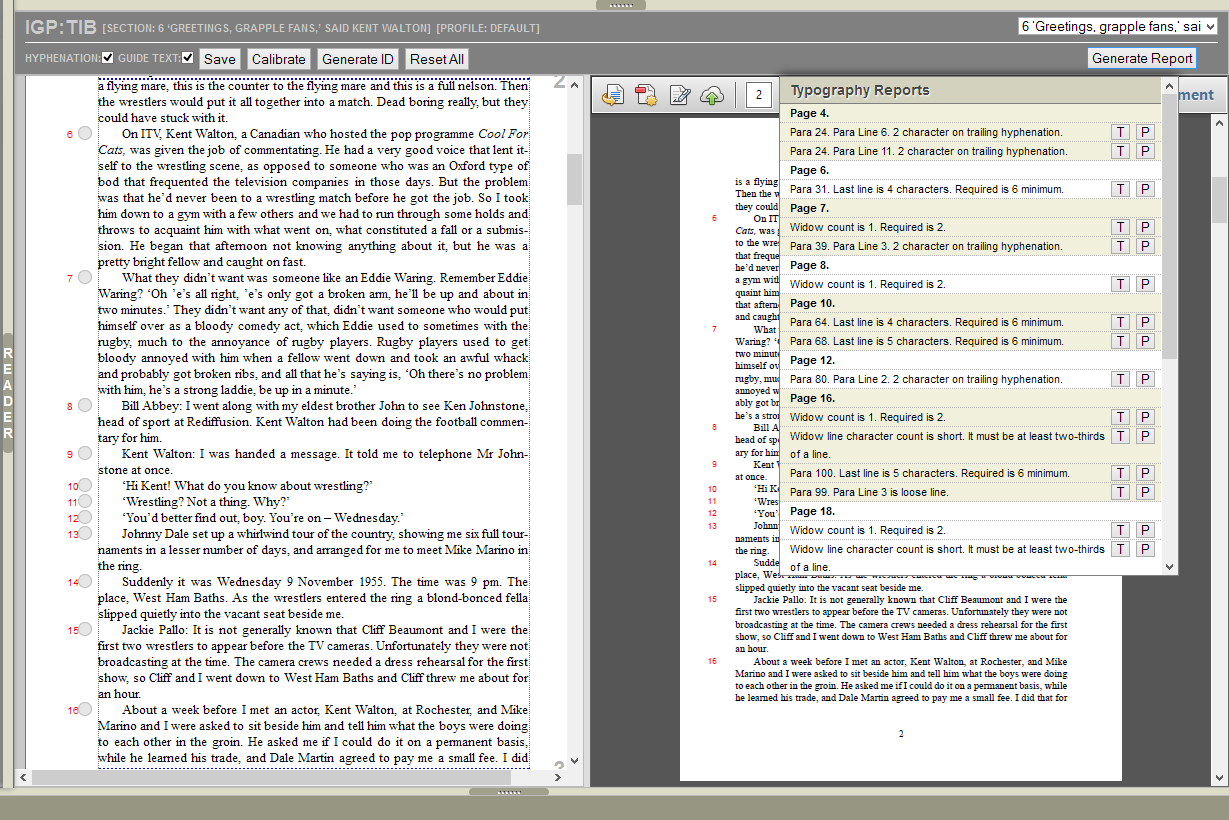Click P button for Para 31 last line report
The image size is (1229, 820).
(x=1145, y=189)
